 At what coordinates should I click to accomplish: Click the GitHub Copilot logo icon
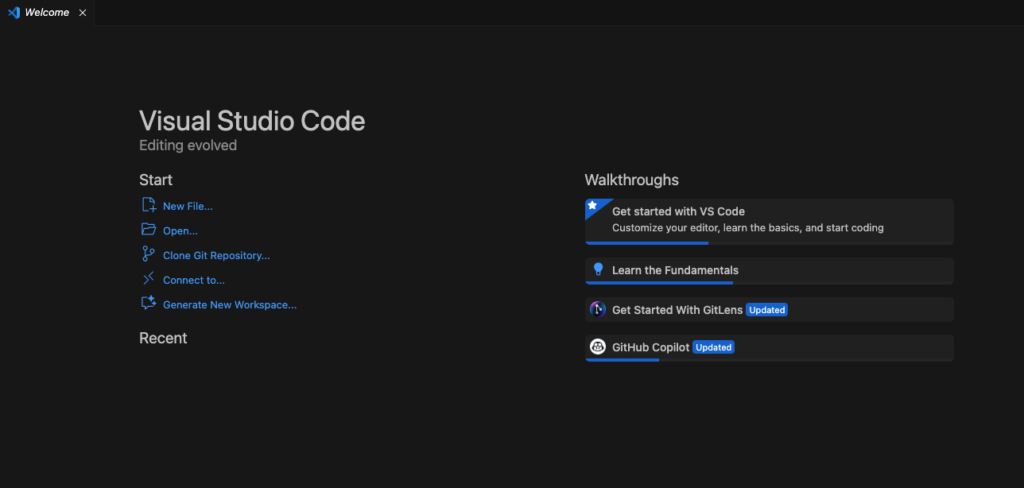pyautogui.click(x=597, y=347)
